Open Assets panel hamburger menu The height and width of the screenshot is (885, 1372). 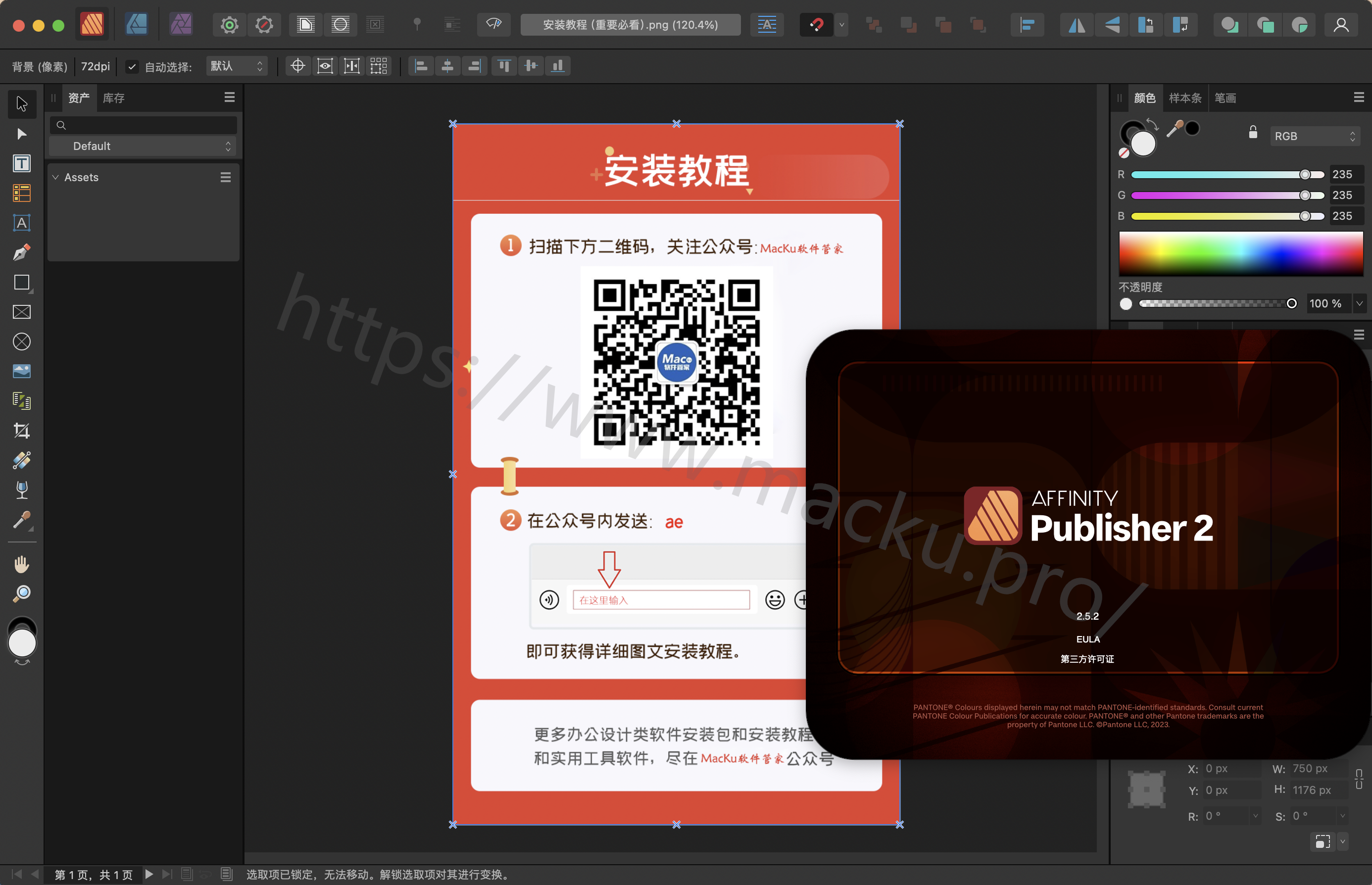(229, 97)
